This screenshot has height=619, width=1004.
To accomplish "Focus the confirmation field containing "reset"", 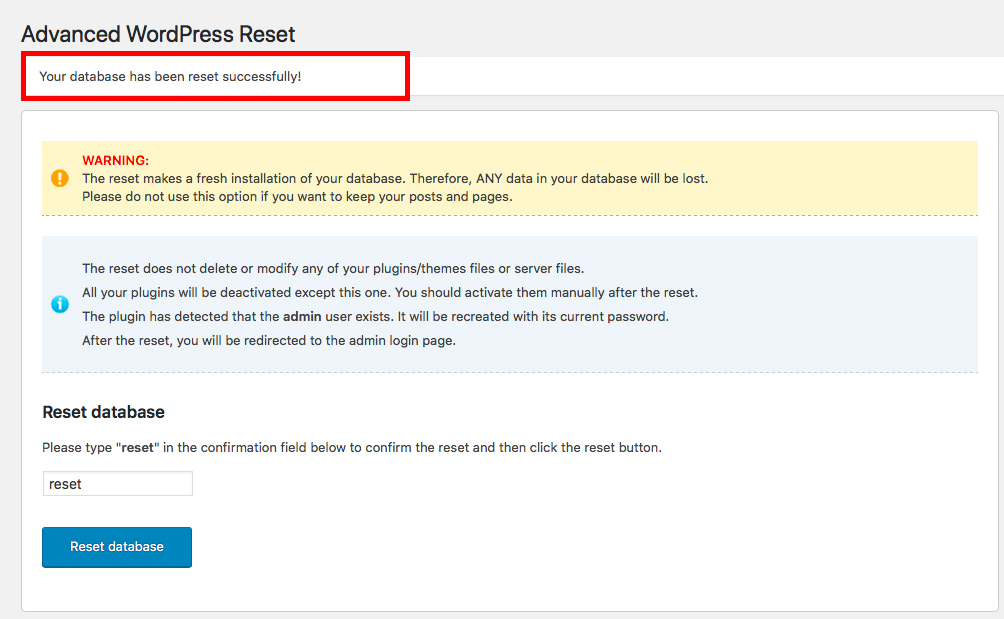I will [117, 484].
